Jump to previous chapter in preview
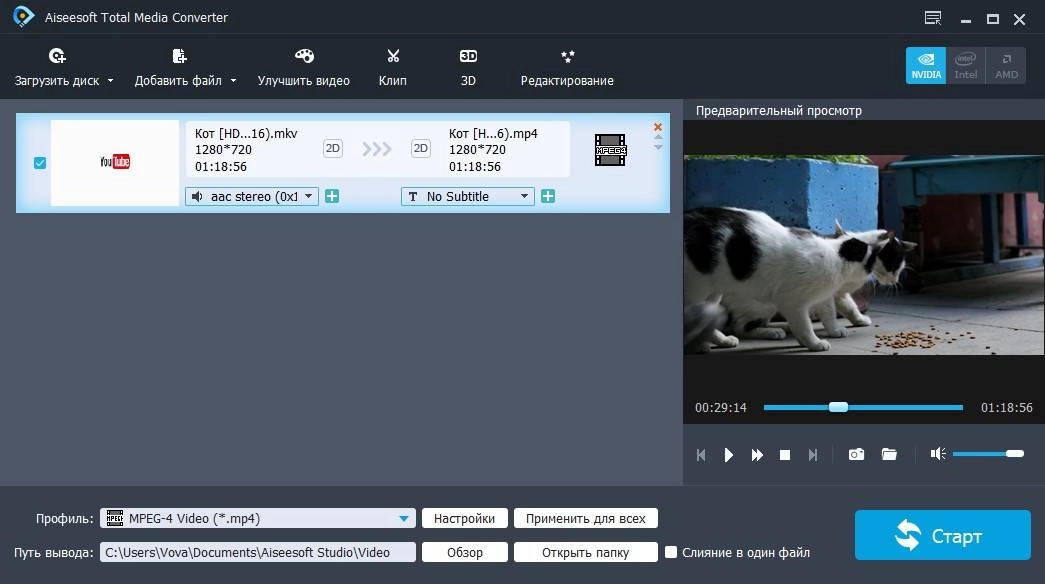The image size is (1045, 584). point(701,455)
